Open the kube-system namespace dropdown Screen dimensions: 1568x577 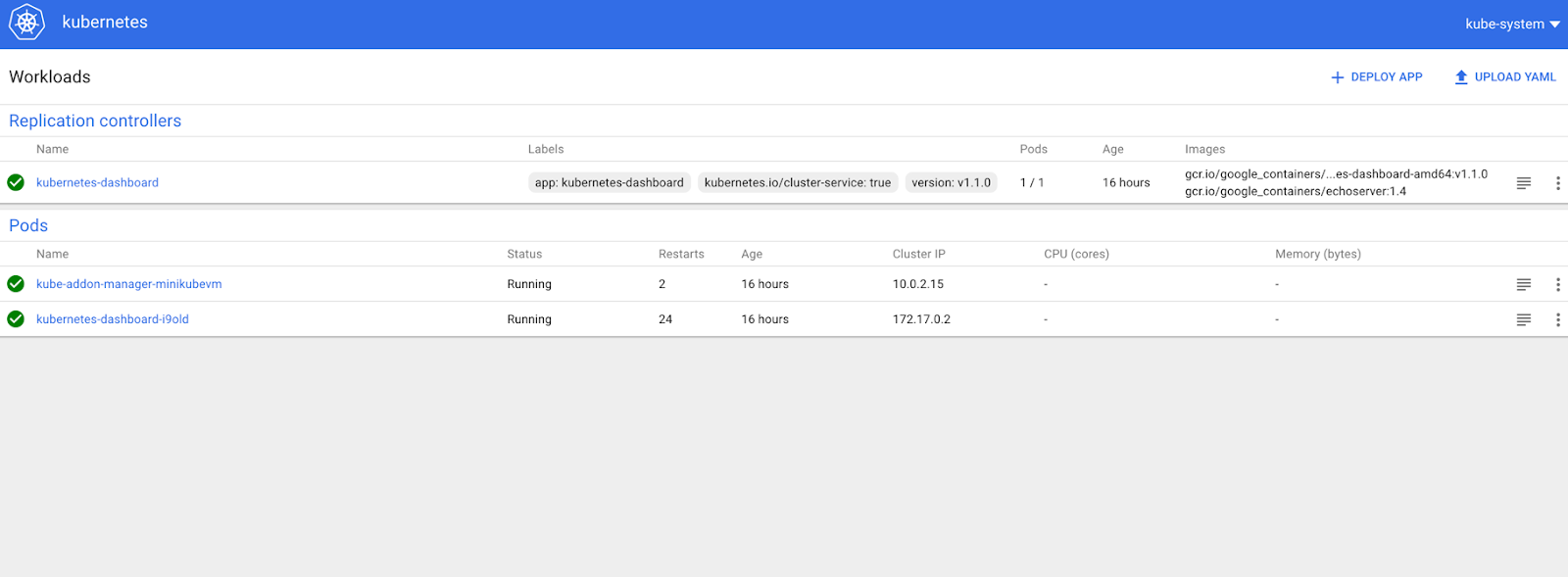click(x=1512, y=24)
